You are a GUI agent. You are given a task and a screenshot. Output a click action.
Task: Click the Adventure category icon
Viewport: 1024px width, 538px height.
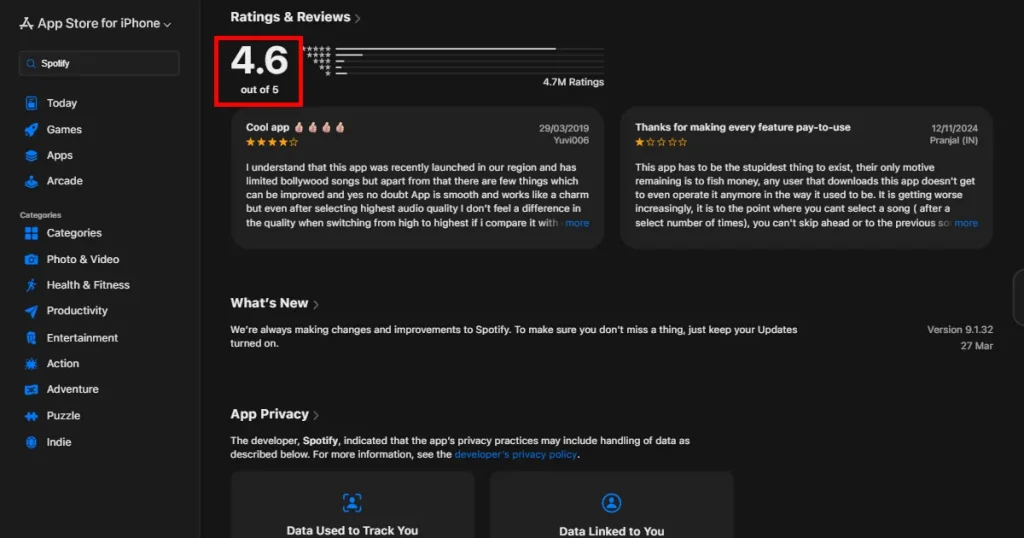click(x=31, y=390)
